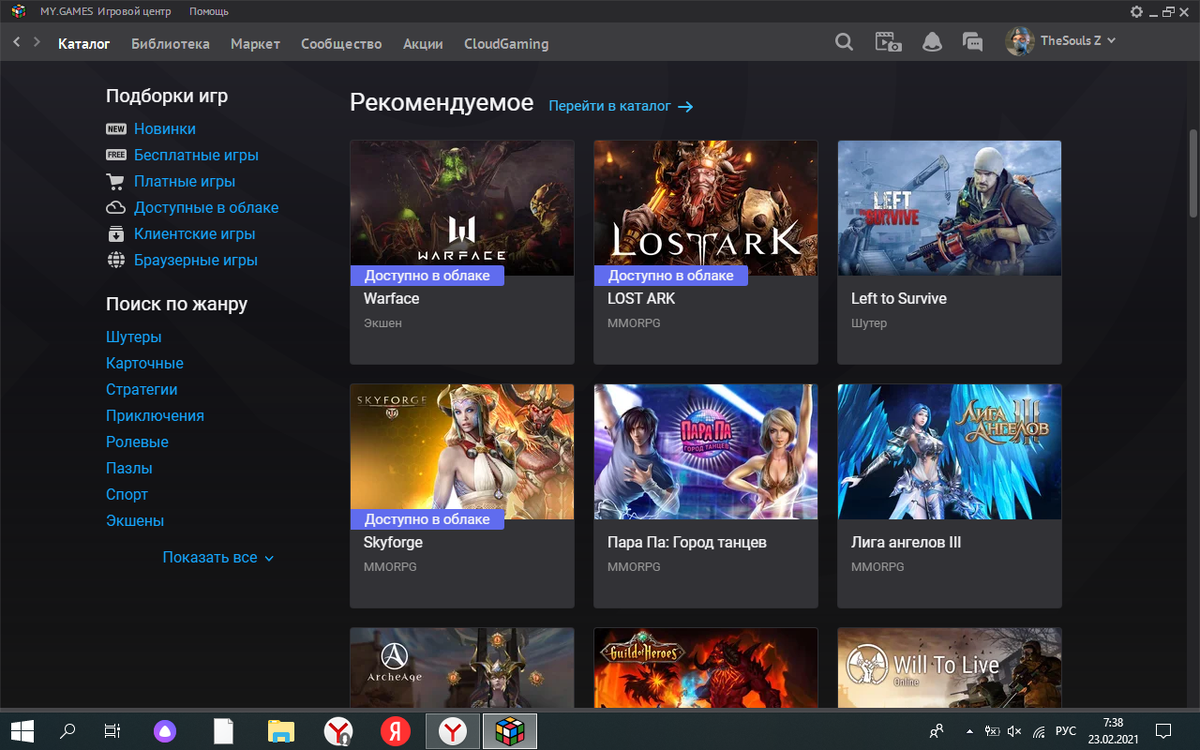This screenshot has height=750, width=1200.
Task: Open the search magnifier icon in header
Action: coord(844,42)
